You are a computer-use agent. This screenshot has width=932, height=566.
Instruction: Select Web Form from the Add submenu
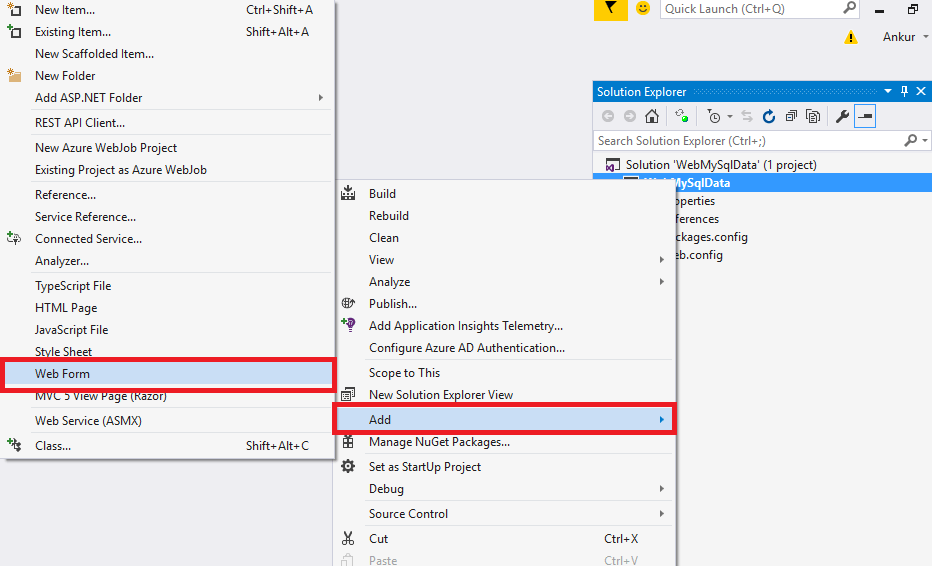pos(168,374)
